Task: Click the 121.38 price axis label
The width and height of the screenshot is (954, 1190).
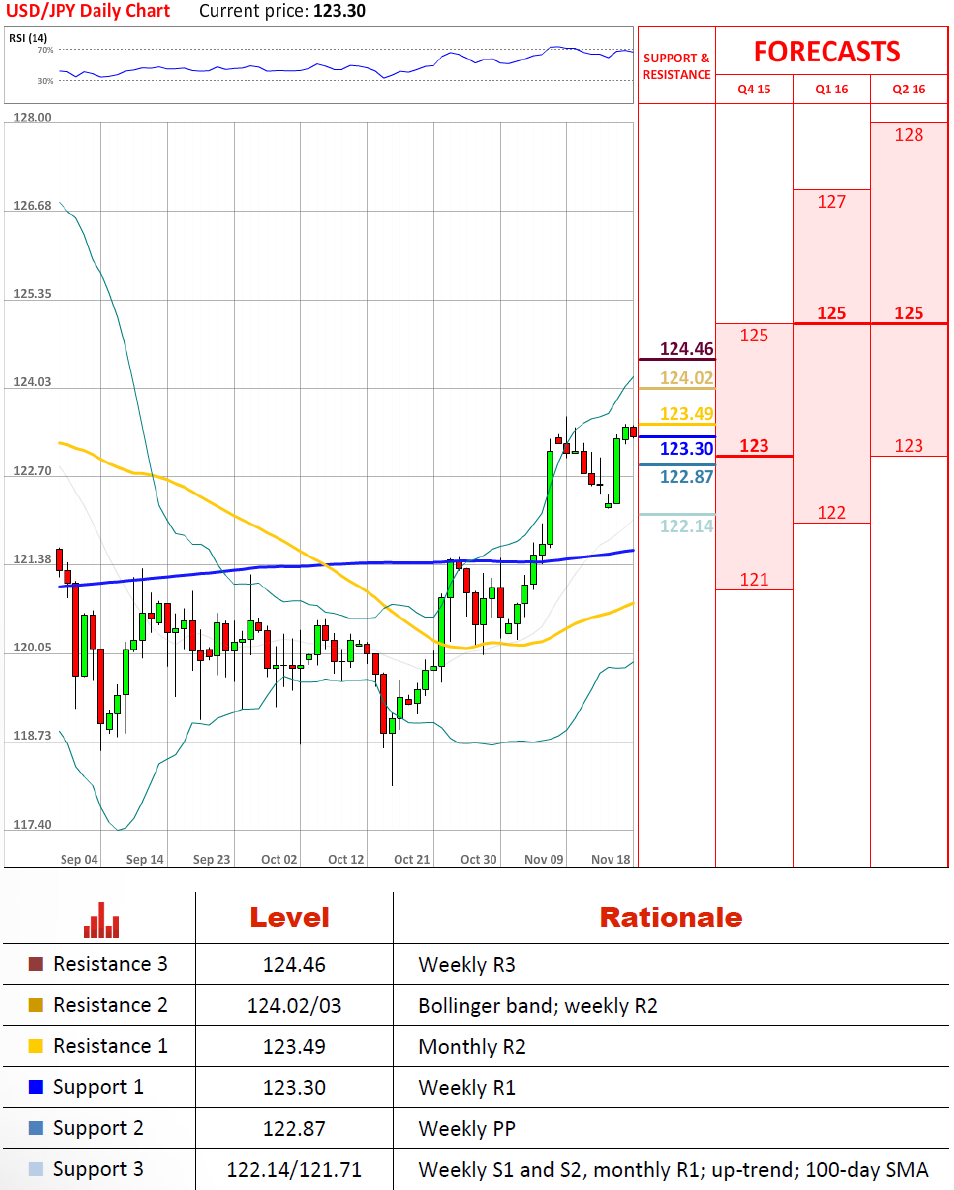Action: point(32,559)
